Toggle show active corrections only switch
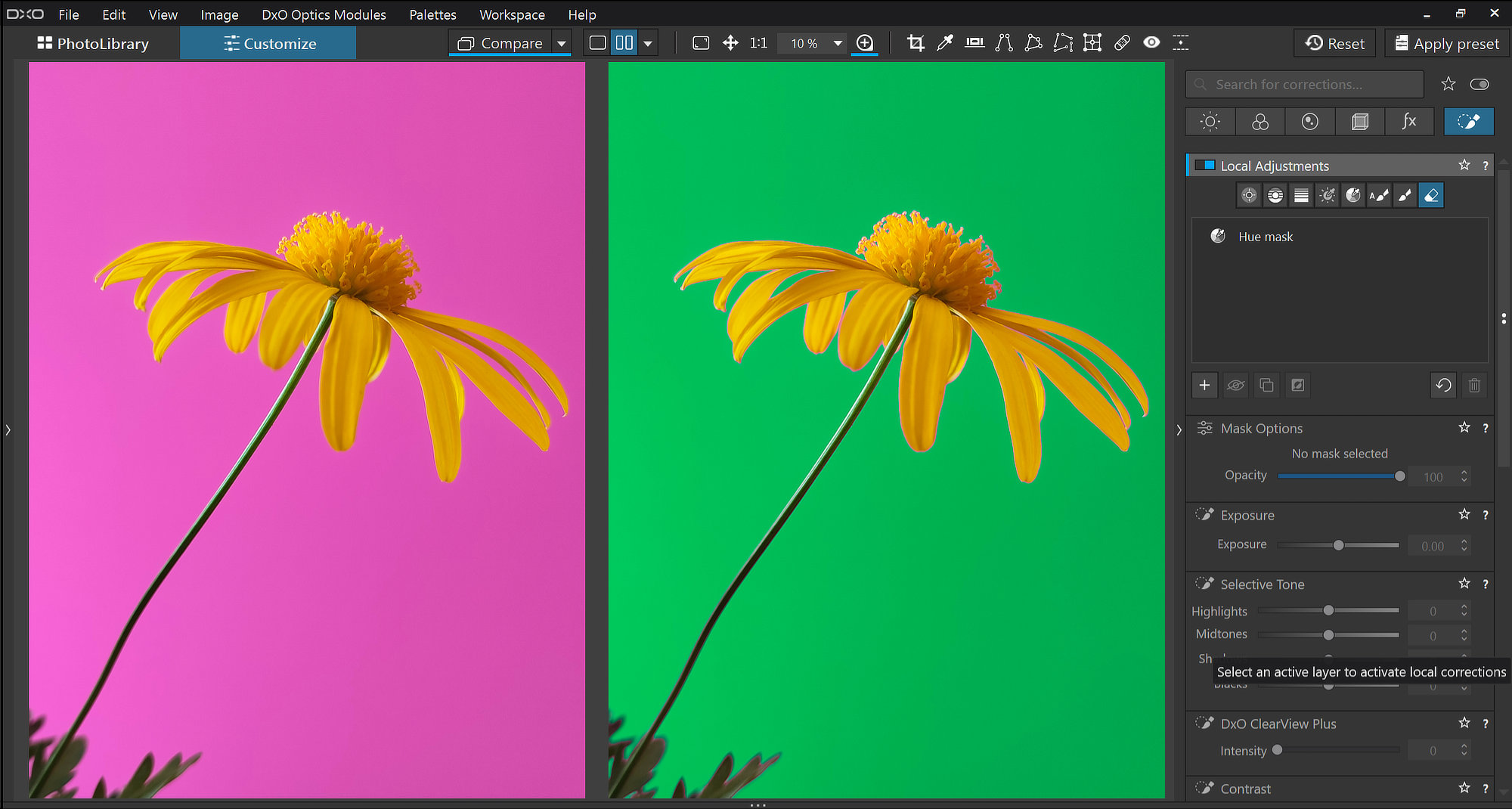 click(1479, 84)
